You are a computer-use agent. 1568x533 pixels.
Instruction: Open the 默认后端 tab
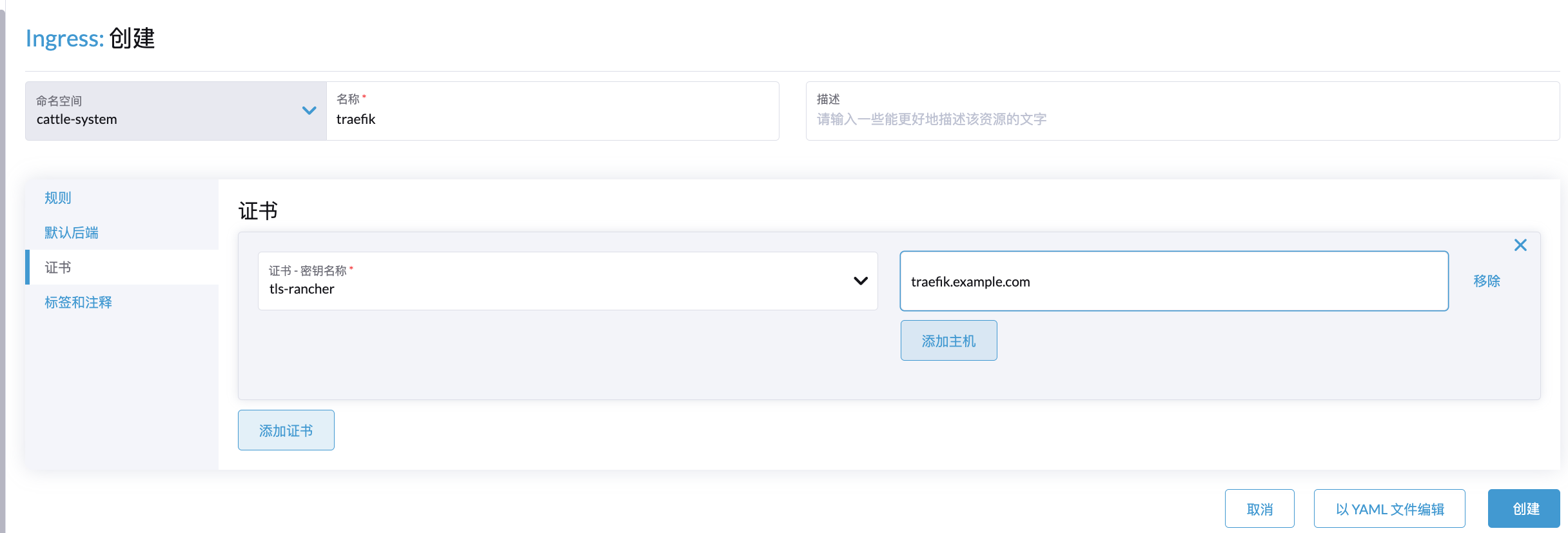[x=72, y=233]
